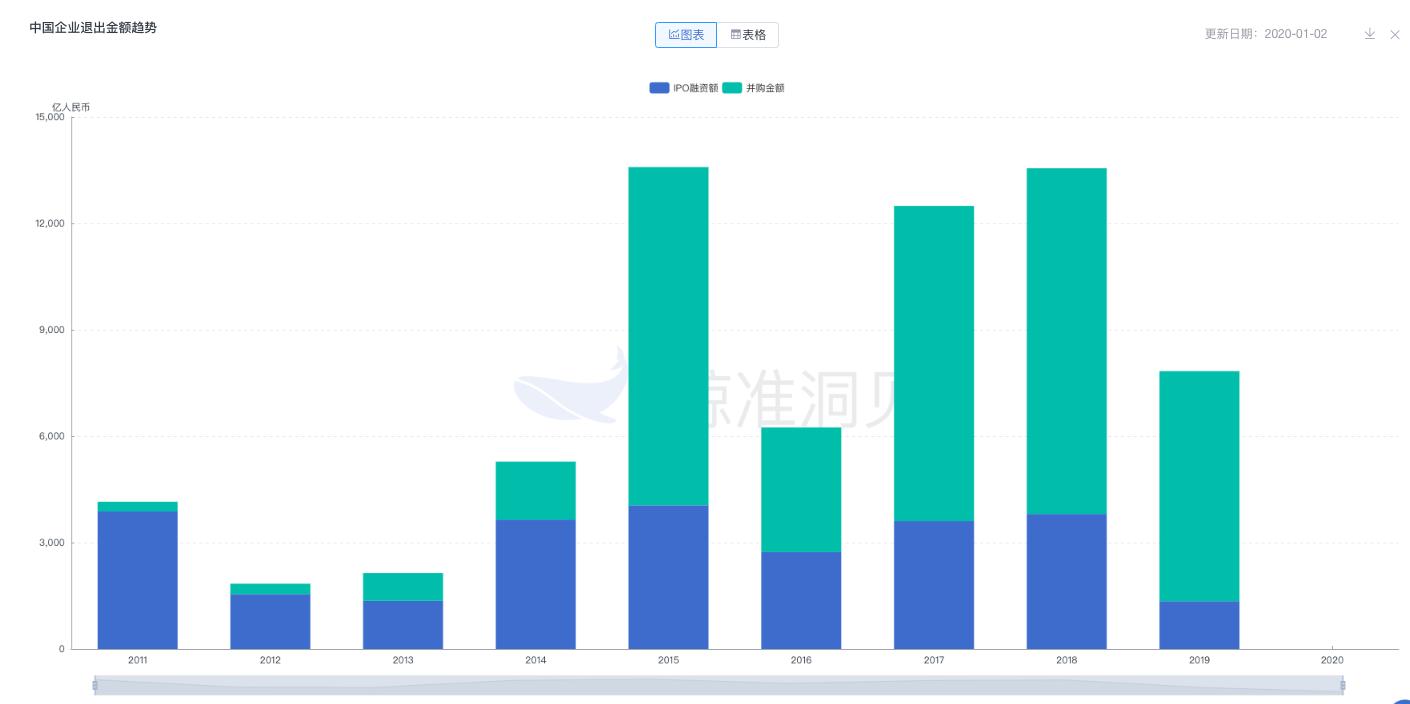Screen dimensions: 1410x704
Task: Click the 2019 blue IPO bar segment
Action: (x=1199, y=625)
